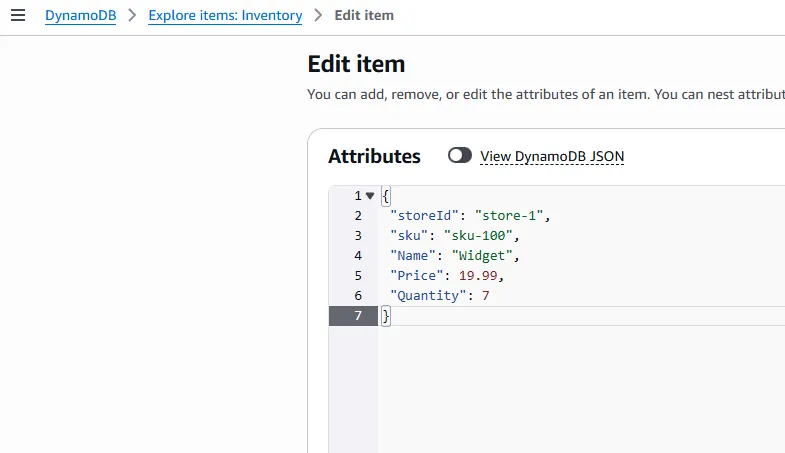Image resolution: width=785 pixels, height=453 pixels.
Task: Select line number 3 in gutter
Action: [x=357, y=236]
